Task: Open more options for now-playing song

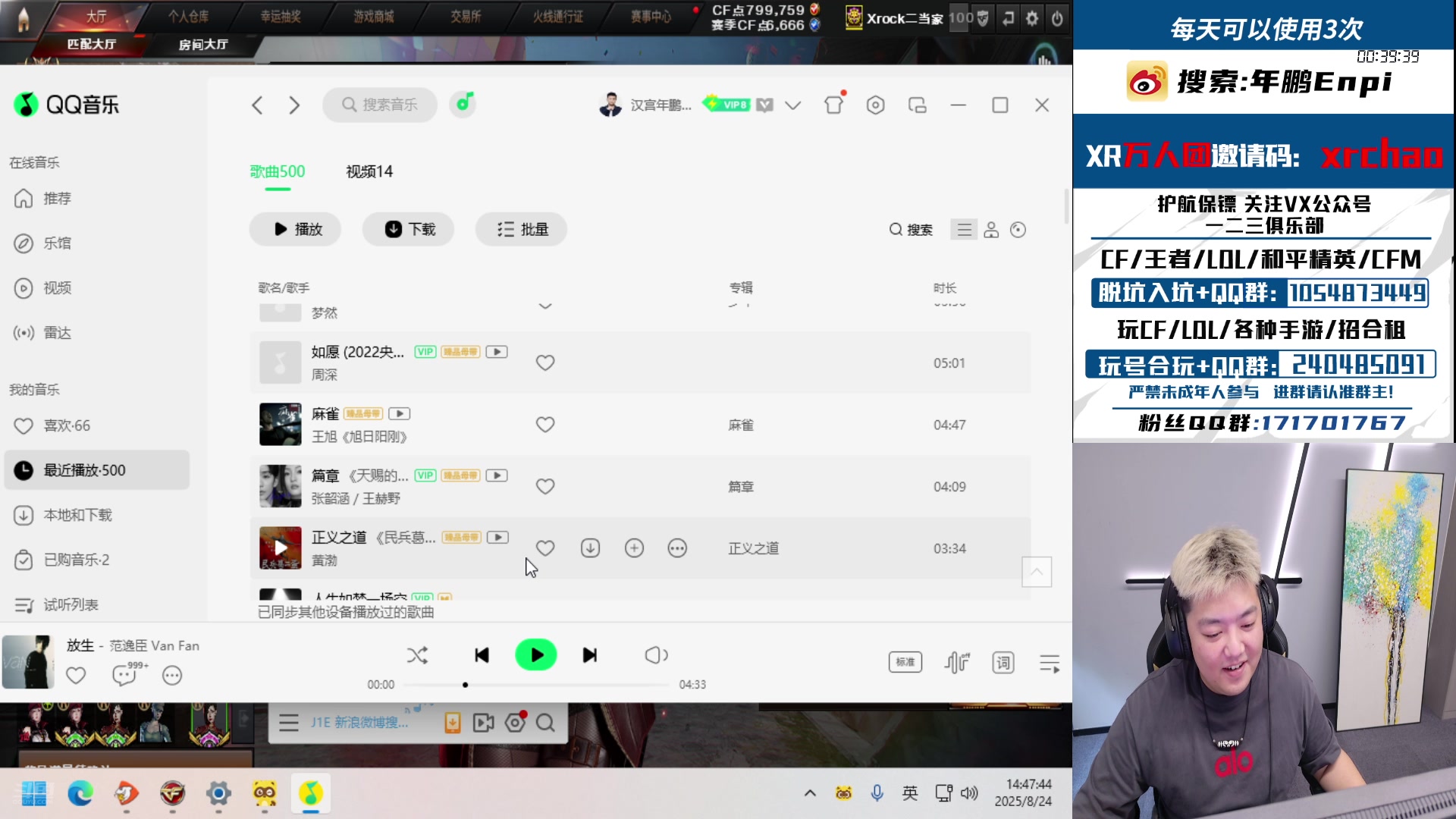Action: (172, 675)
